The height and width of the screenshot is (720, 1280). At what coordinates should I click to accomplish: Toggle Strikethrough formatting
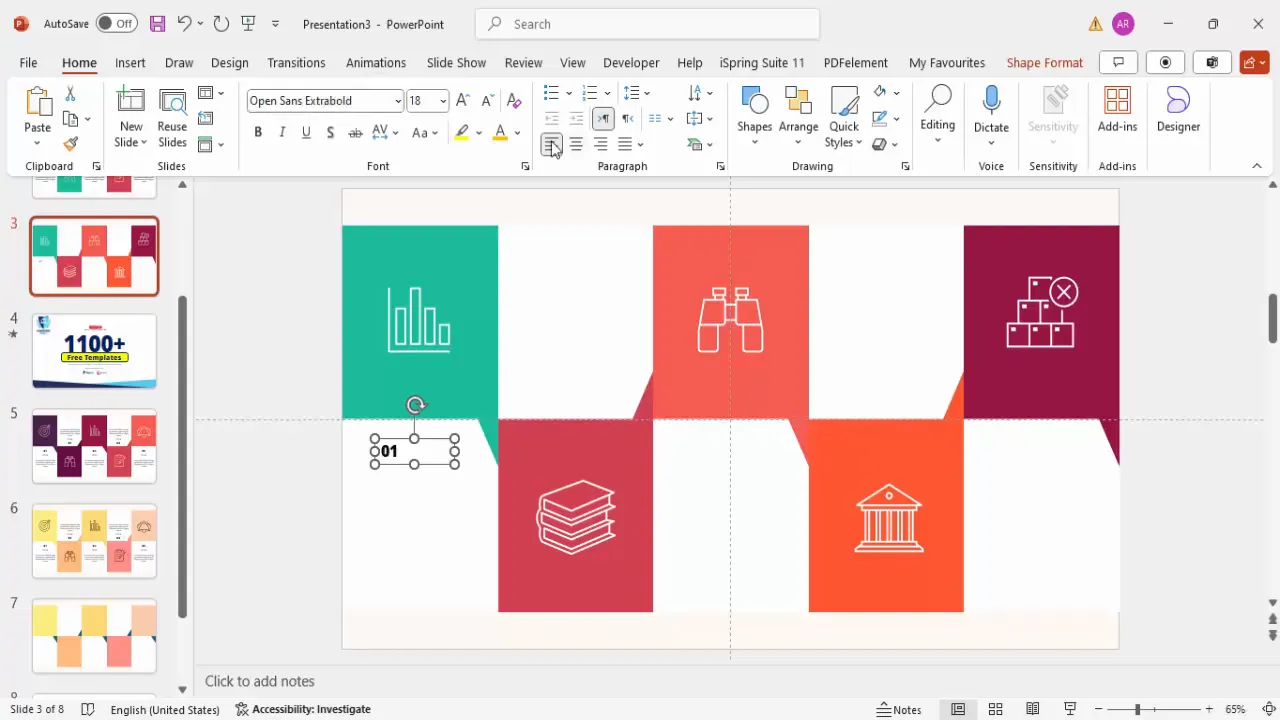click(355, 132)
